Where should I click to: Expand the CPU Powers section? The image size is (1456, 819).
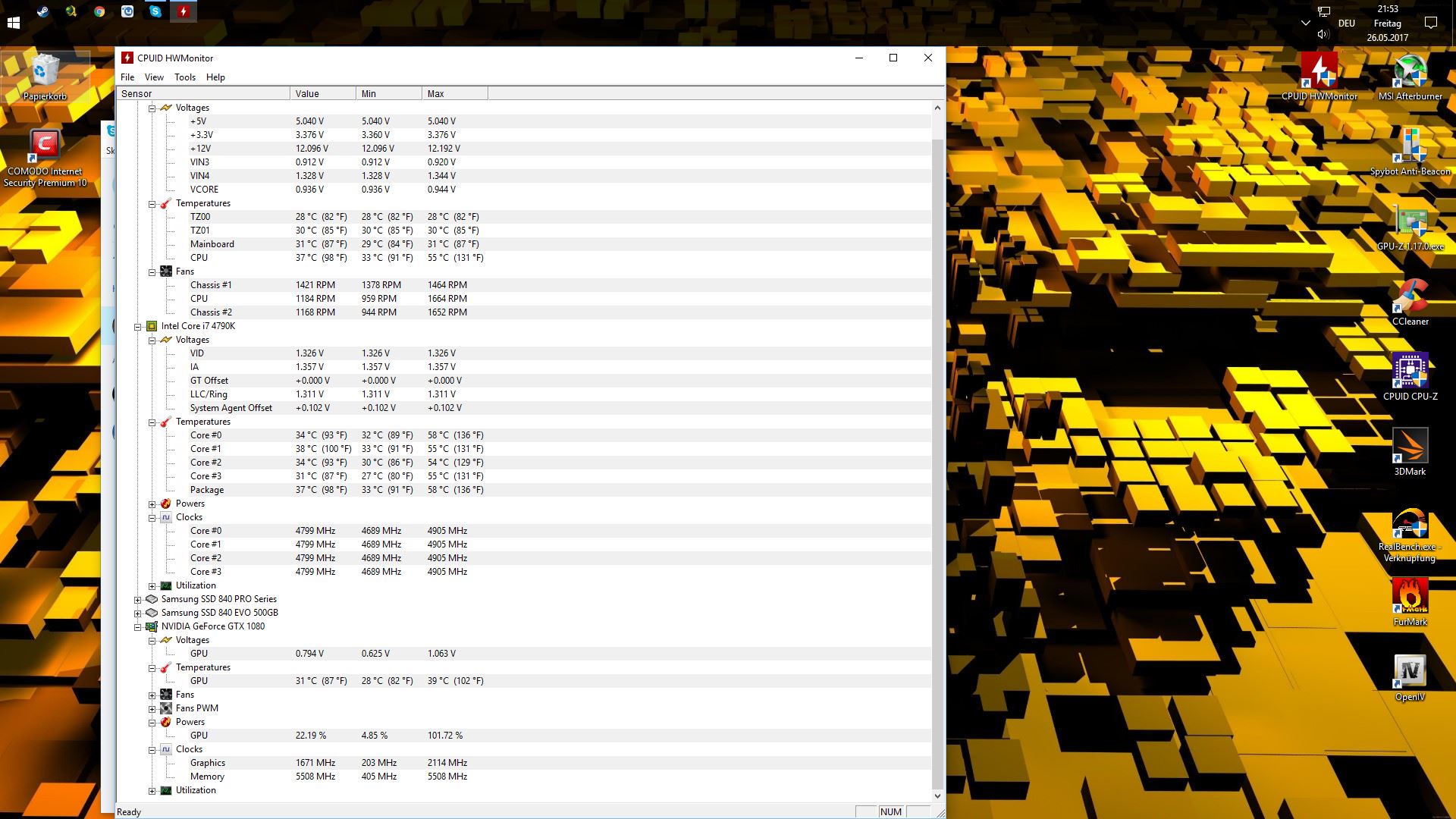coord(152,504)
